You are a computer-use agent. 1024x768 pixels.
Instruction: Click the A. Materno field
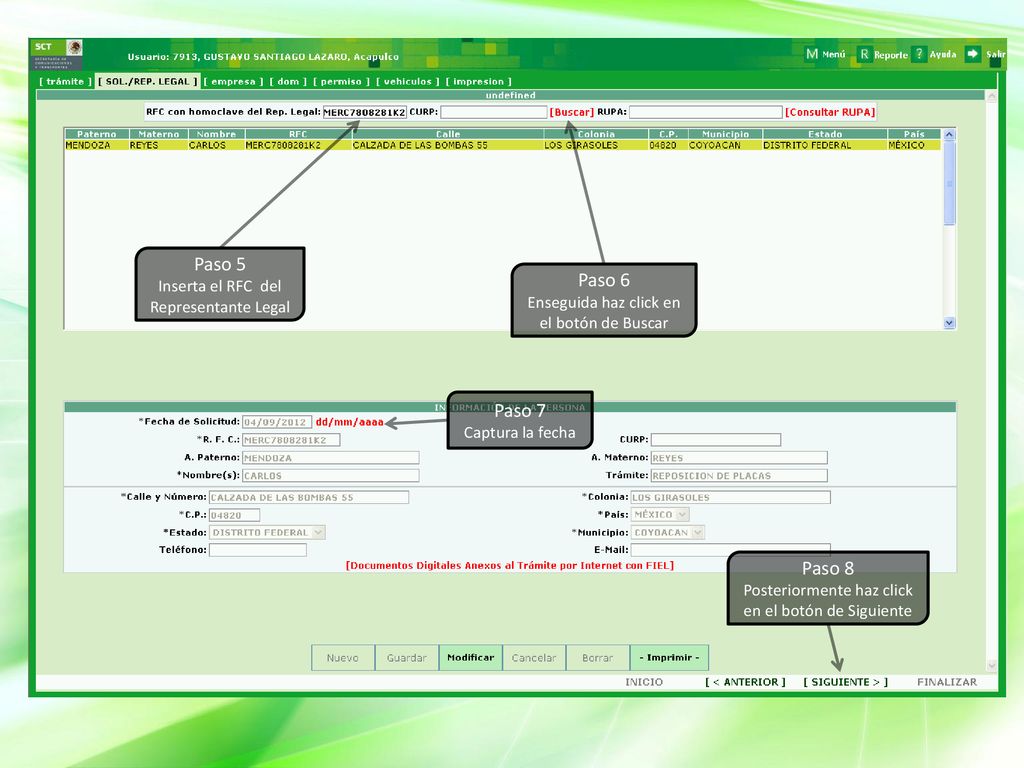click(739, 458)
